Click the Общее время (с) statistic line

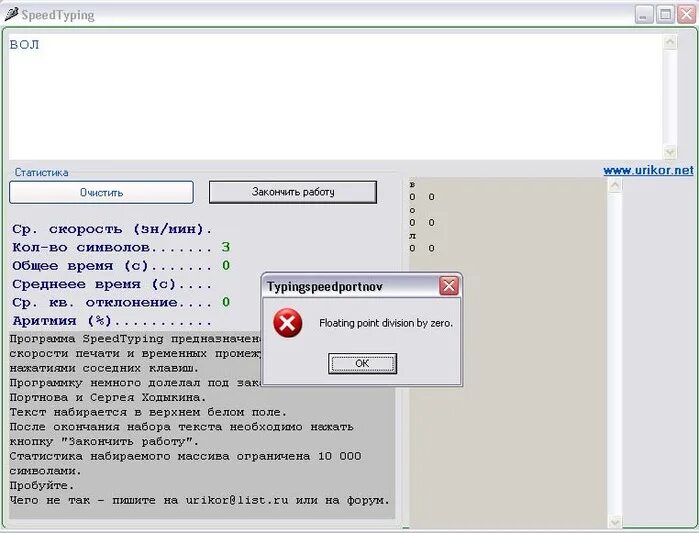pyautogui.click(x=121, y=266)
